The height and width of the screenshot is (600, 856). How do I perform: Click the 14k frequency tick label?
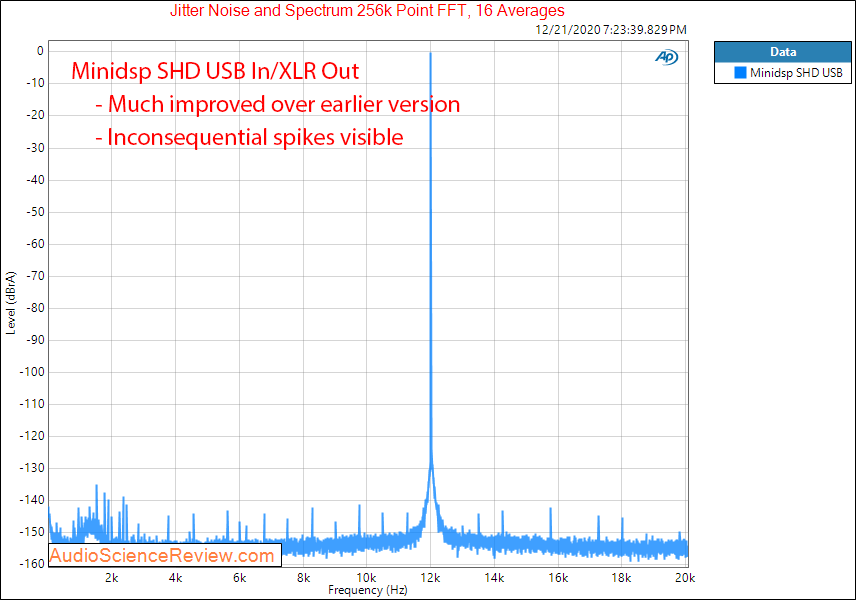495,578
